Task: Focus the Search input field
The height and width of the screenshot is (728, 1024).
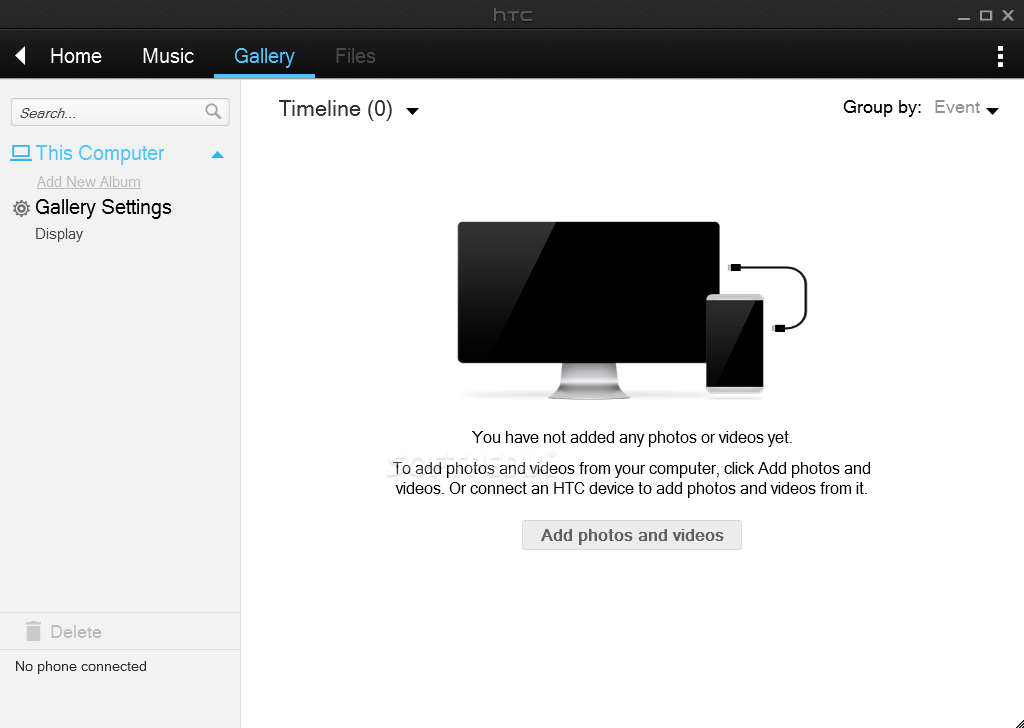Action: tap(120, 112)
